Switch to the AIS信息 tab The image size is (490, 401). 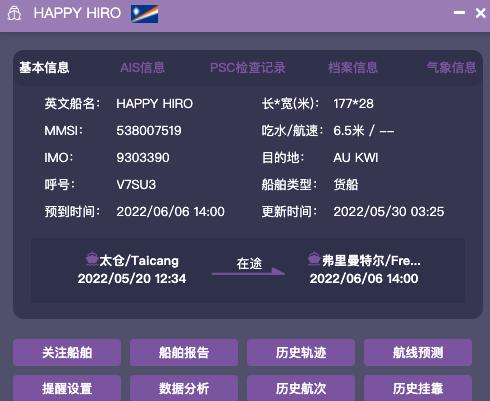coord(142,68)
